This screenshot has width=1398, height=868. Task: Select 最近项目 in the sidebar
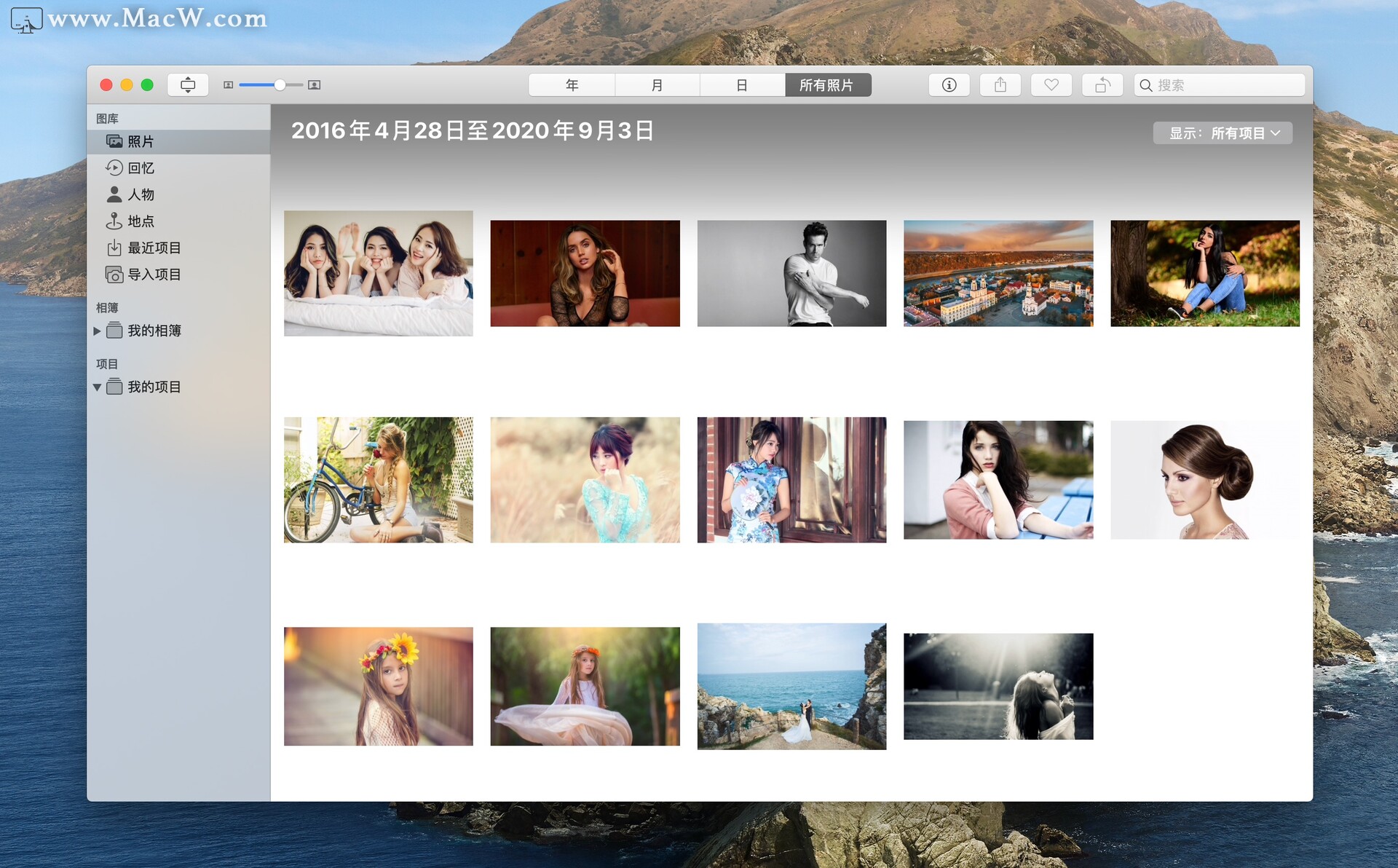(x=154, y=248)
